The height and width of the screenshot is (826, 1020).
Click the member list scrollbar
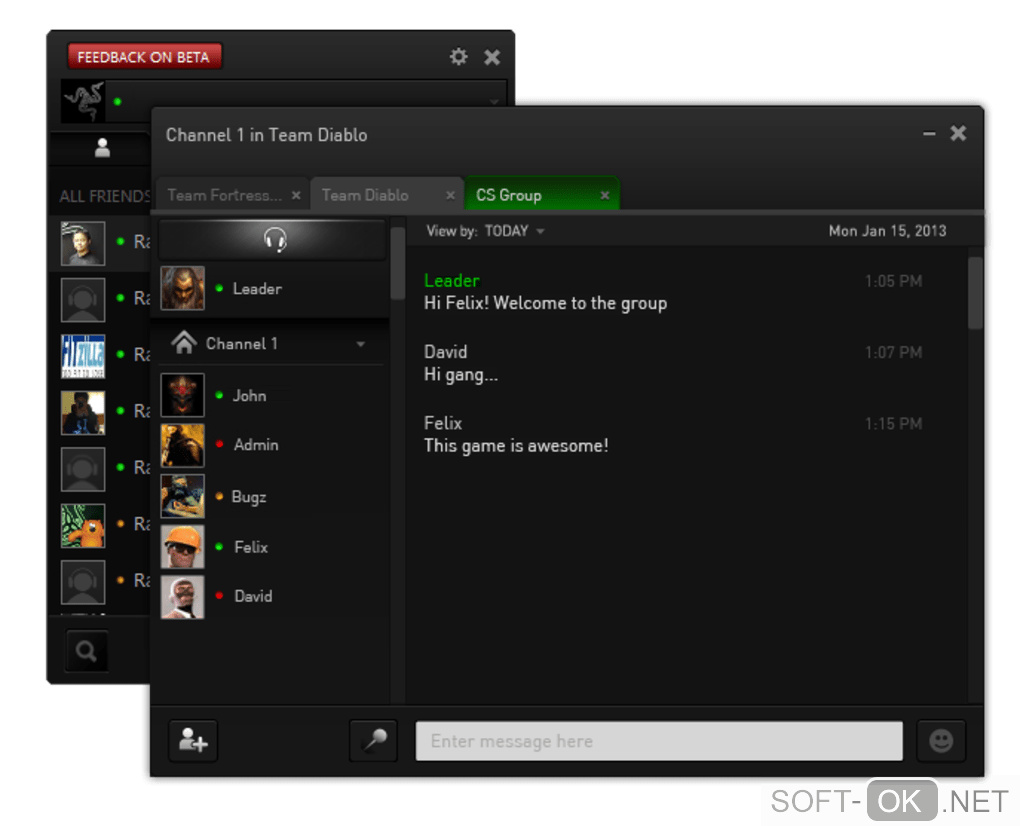click(x=397, y=263)
